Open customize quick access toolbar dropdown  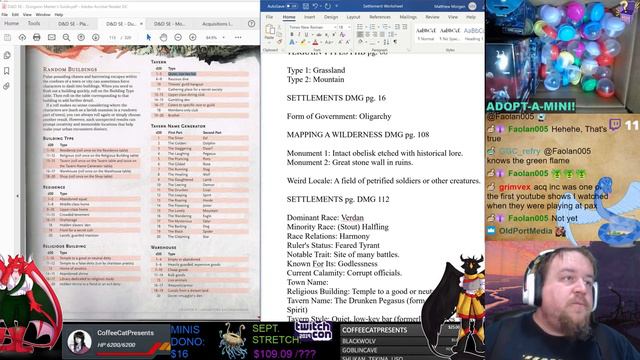tap(337, 6)
